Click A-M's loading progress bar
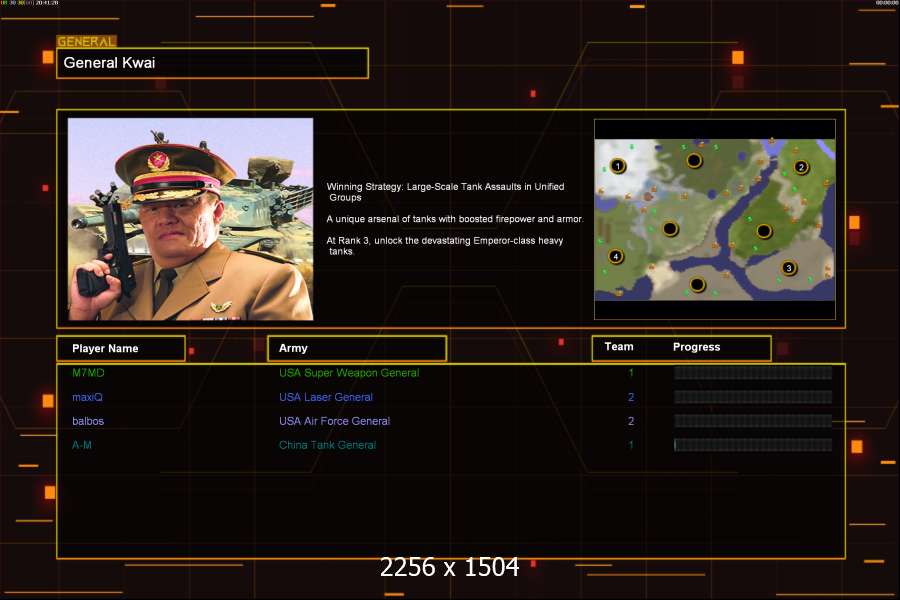Viewport: 900px width, 600px height. click(x=753, y=445)
